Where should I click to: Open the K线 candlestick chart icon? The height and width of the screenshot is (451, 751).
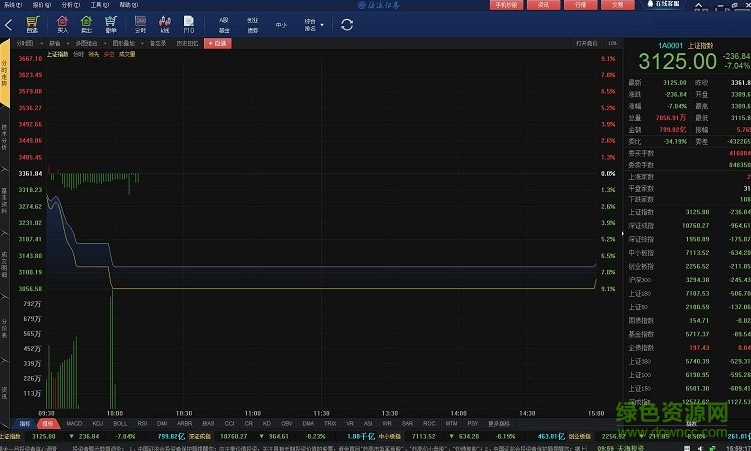pos(164,23)
